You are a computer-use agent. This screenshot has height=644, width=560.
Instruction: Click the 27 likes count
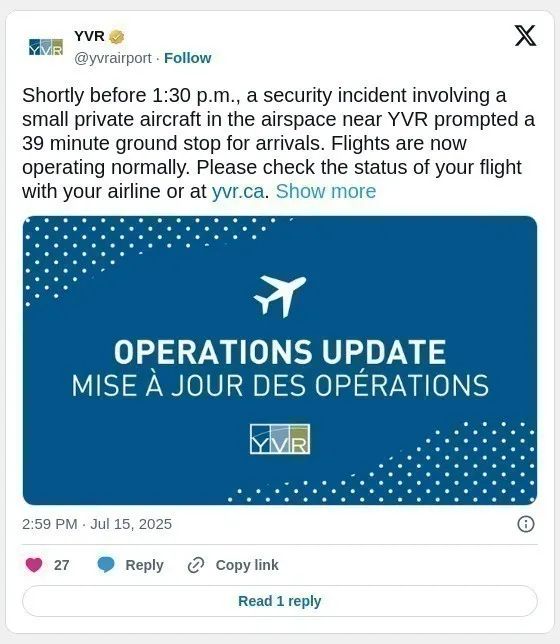tap(61, 565)
